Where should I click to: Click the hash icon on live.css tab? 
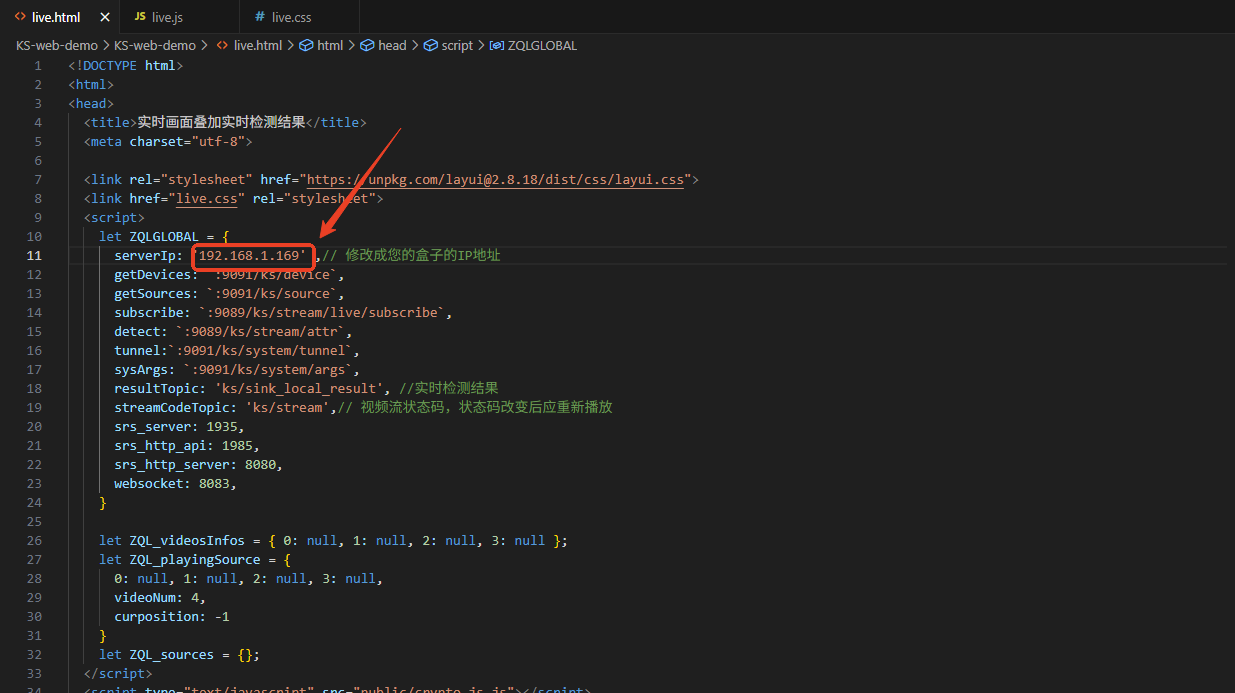point(260,17)
